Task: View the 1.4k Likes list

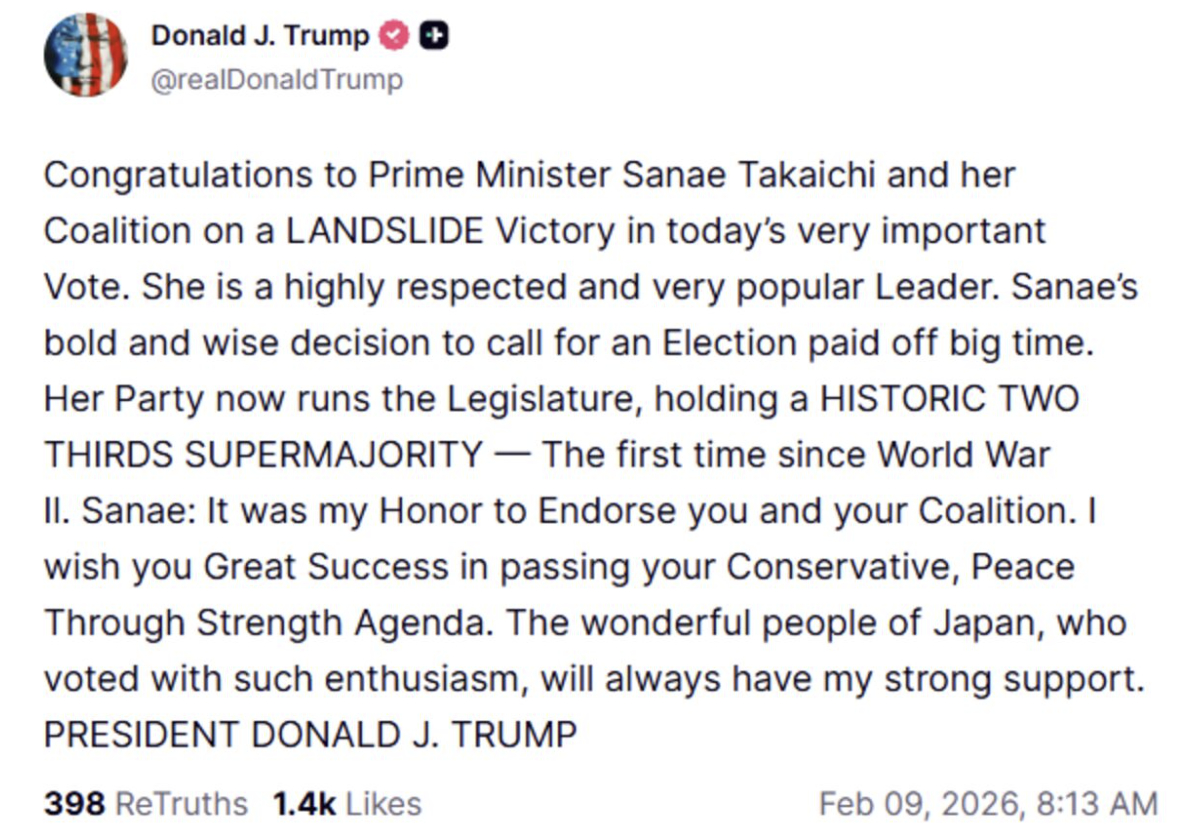Action: point(347,803)
